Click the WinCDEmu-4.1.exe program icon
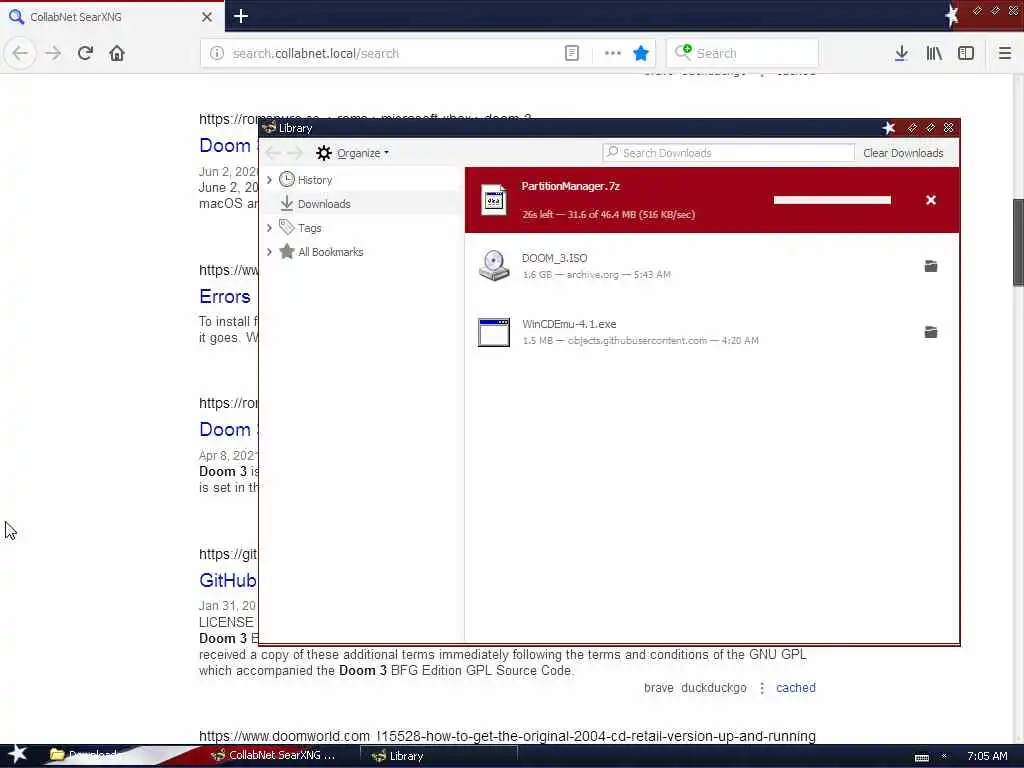Screen dimensions: 1024x768 [494, 332]
